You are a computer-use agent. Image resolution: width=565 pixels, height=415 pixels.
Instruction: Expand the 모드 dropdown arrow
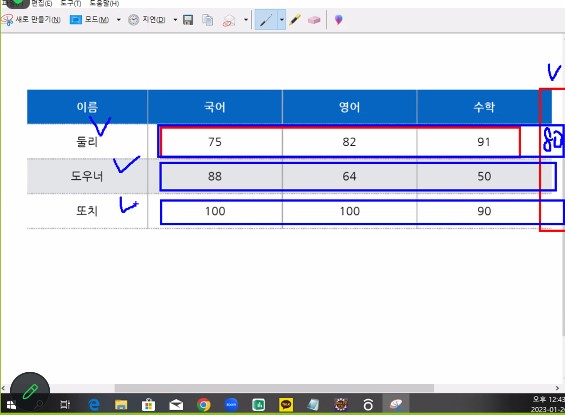pyautogui.click(x=119, y=19)
